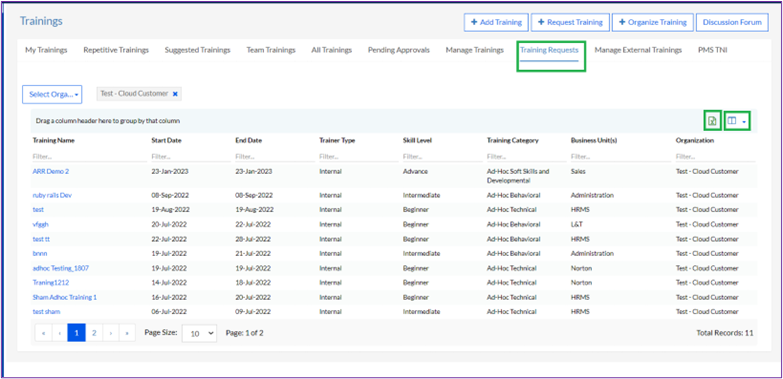Viewport: 783px width, 379px height.
Task: Sort by Training Category column header
Action: [x=513, y=140]
